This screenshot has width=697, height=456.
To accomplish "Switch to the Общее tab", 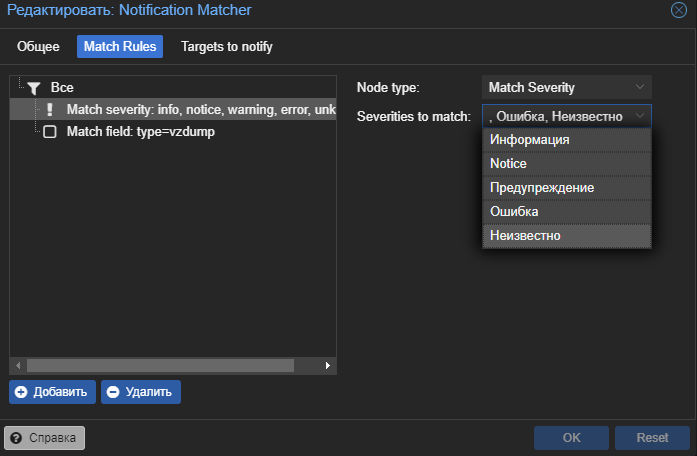I will click(x=39, y=47).
